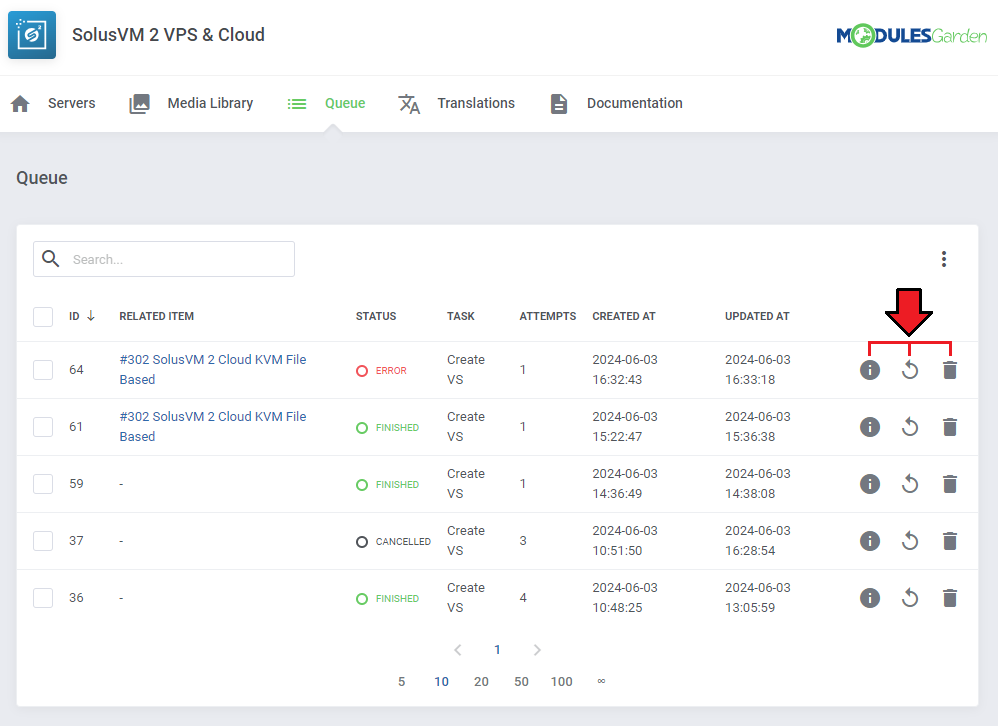Show info for queue item 36

click(869, 597)
